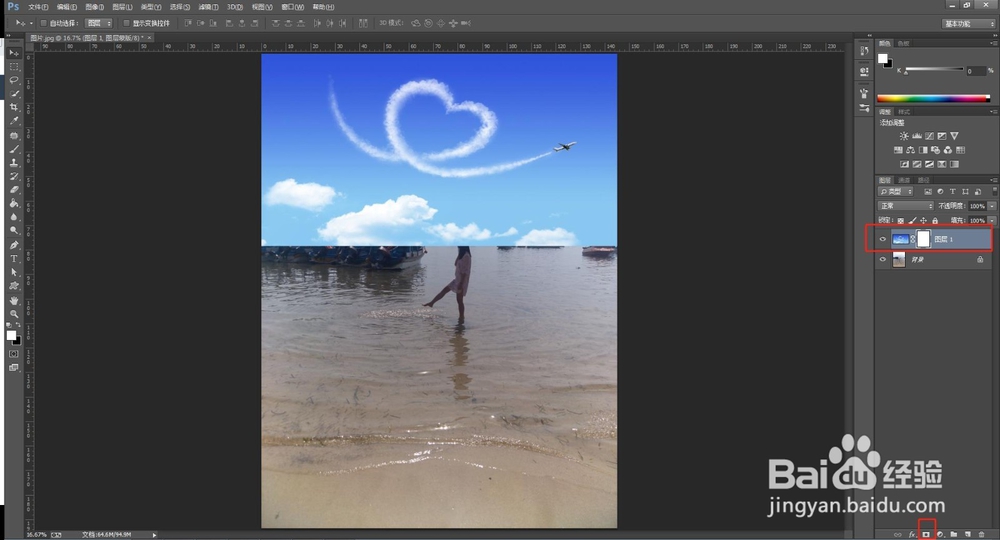Select the Clone Stamp tool
Image resolution: width=1000 pixels, height=540 pixels.
click(x=14, y=163)
